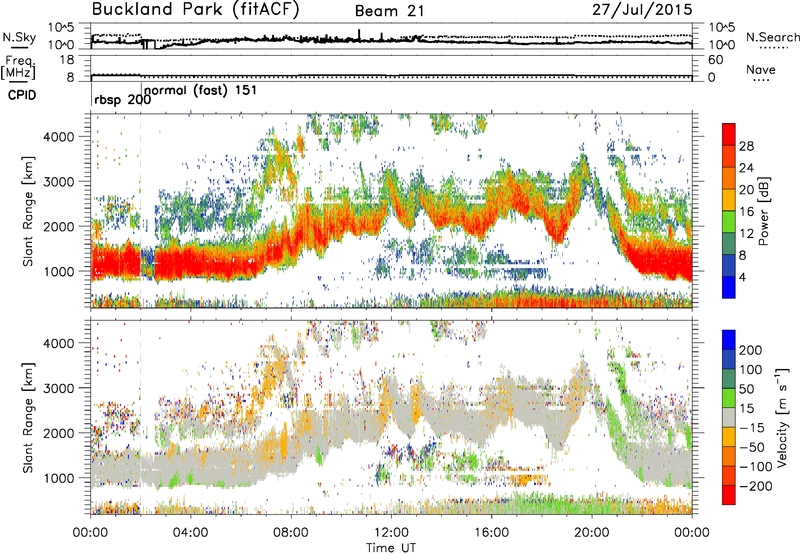This screenshot has height=554, width=800.
Task: Click the "20:00" time tick label
Action: [592, 533]
